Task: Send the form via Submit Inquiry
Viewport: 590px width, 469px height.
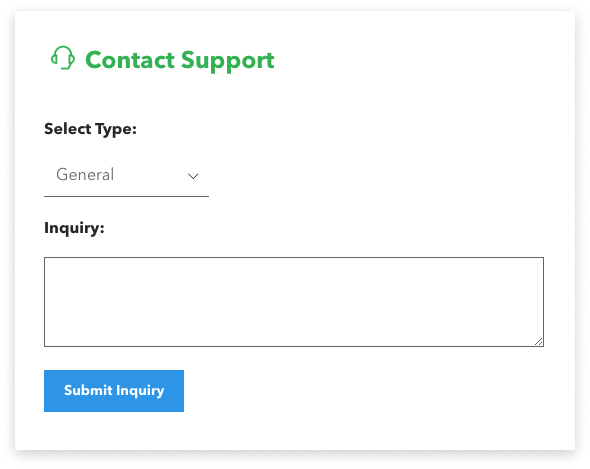Action: point(114,391)
